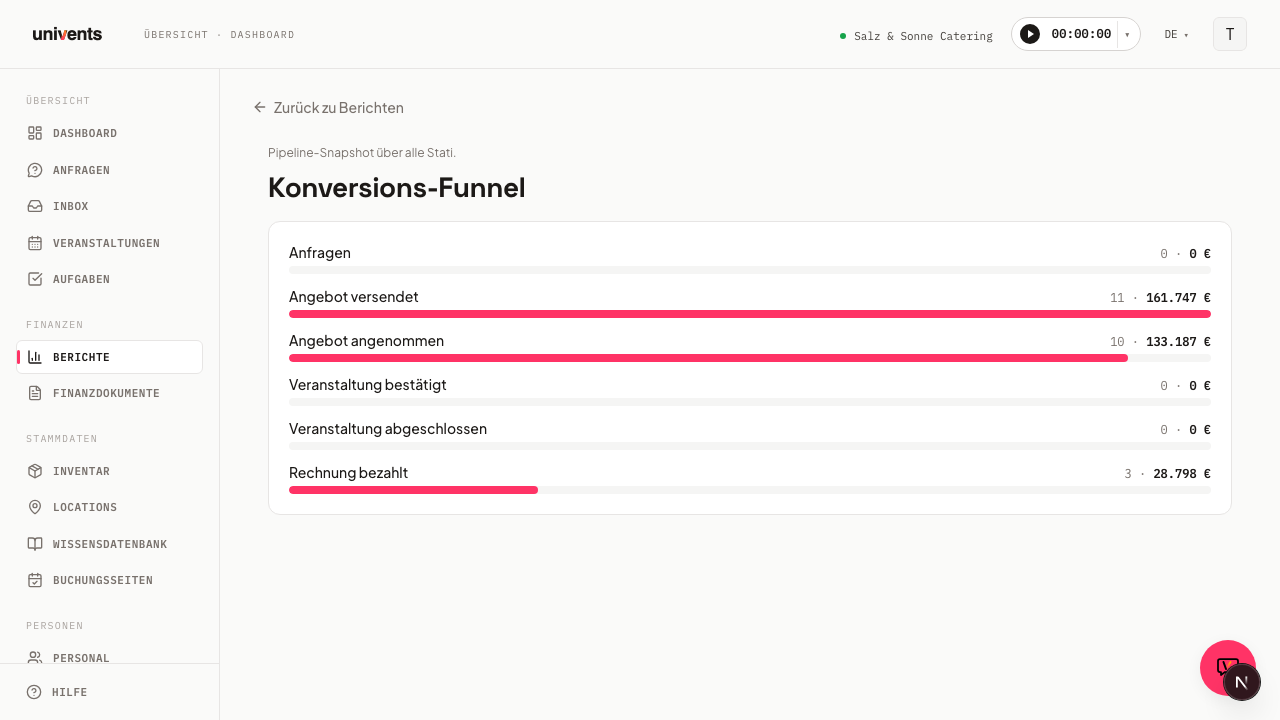Viewport: 1280px width, 720px height.
Task: Click the Angebot angenommen label
Action: coord(366,341)
